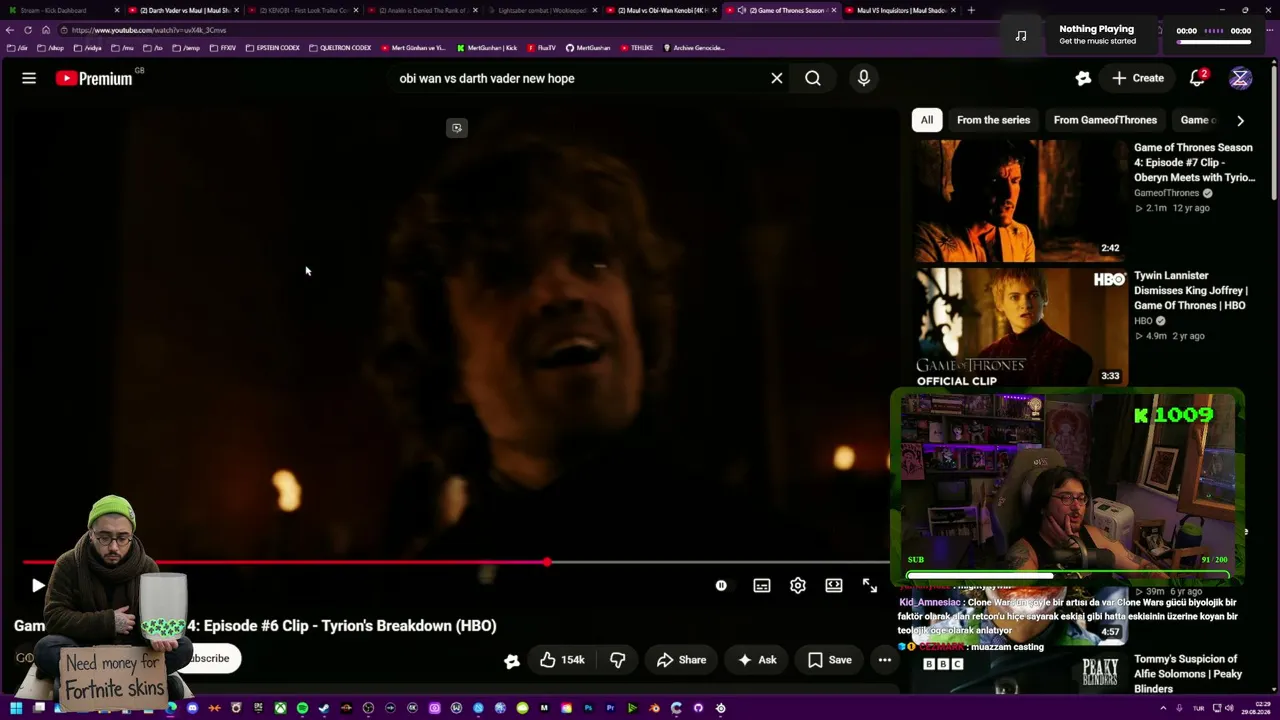Open EPSTEIN CODEX bookmark folder
The height and width of the screenshot is (720, 1280).
(271, 48)
